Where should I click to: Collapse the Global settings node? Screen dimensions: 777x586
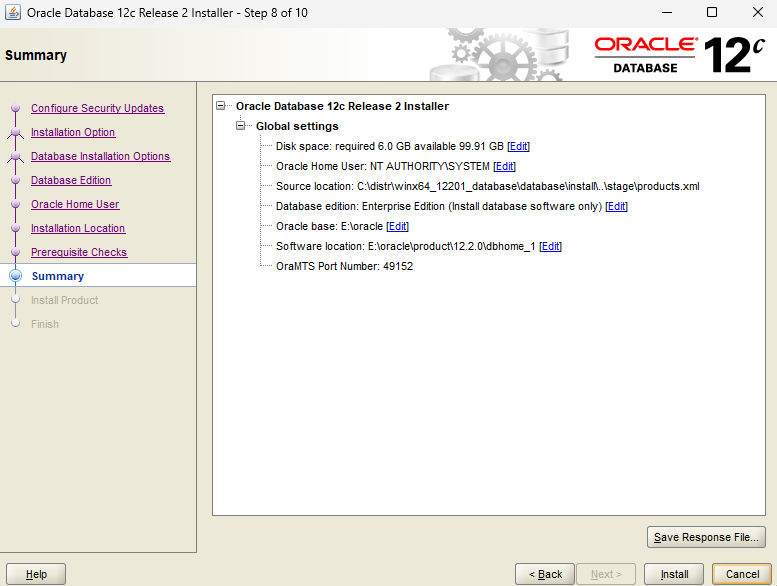click(x=240, y=126)
